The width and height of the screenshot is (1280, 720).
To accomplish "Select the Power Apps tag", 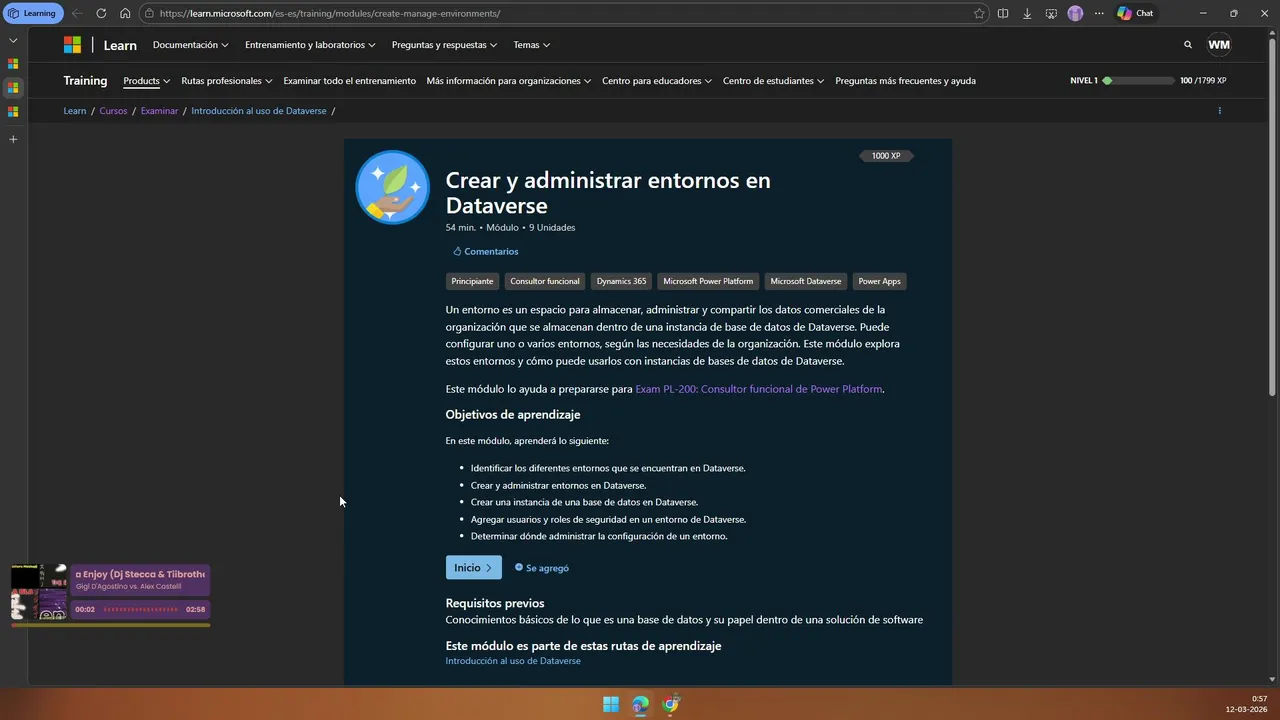I will click(880, 281).
